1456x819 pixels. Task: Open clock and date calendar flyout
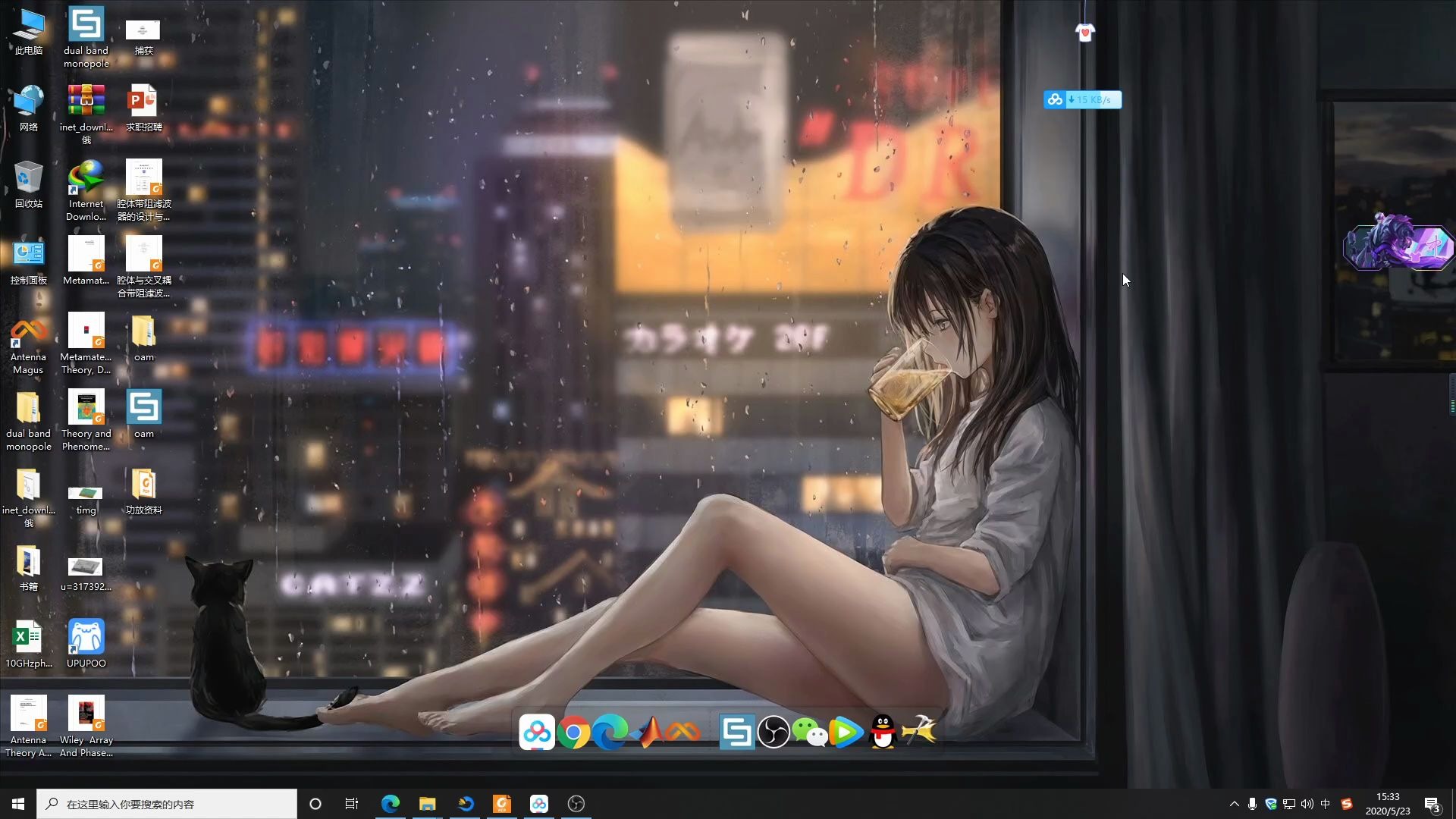(1388, 804)
